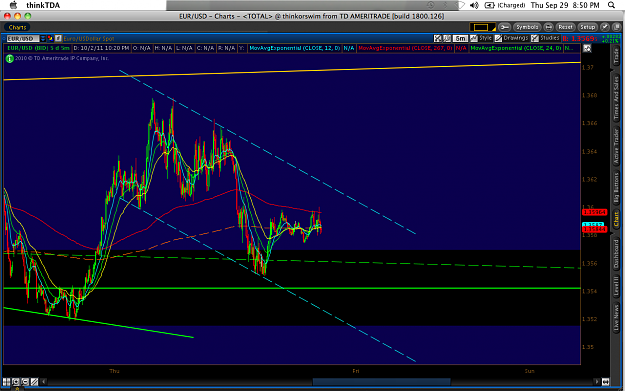Click the detach window icon at toolbar end
This screenshot has height=391, width=625.
pyautogui.click(x=617, y=27)
